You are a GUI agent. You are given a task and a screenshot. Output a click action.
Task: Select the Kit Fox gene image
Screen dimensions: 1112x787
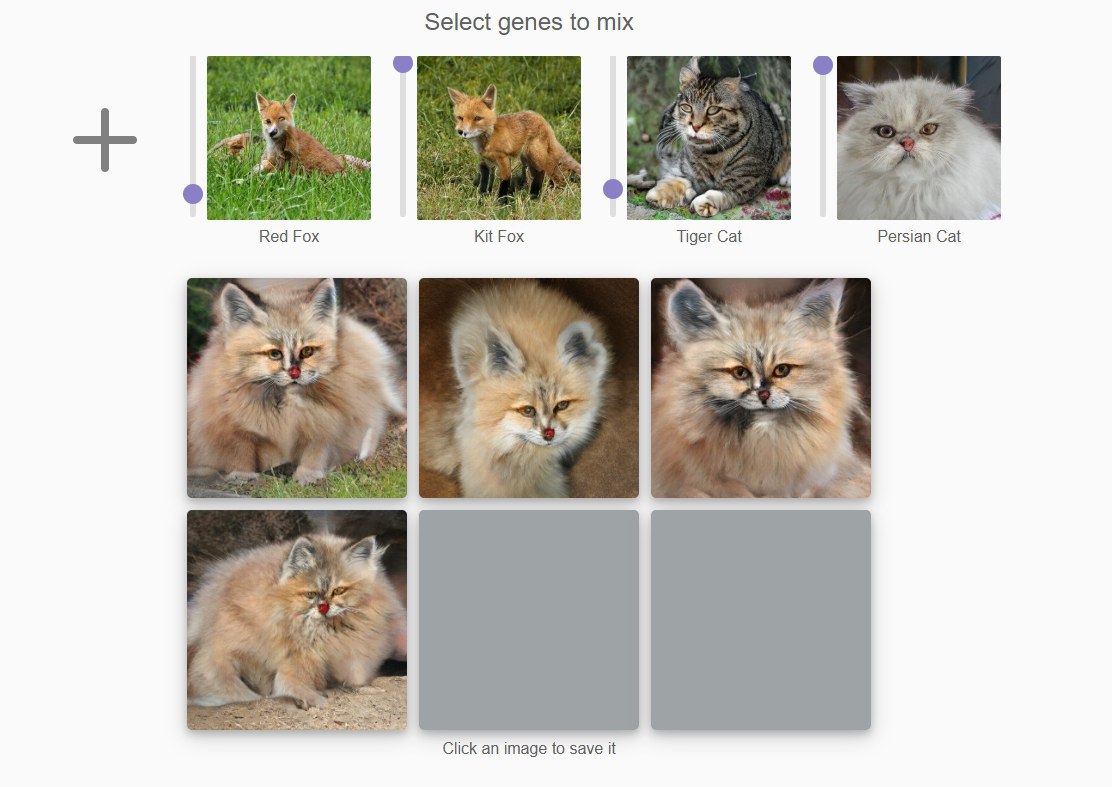pyautogui.click(x=499, y=138)
